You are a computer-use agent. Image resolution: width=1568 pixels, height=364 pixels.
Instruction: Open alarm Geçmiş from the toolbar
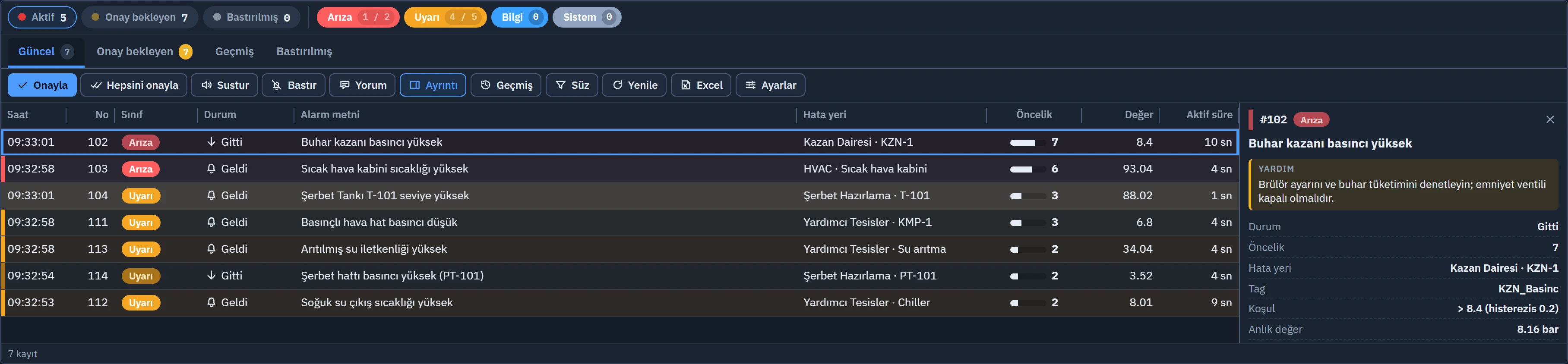pyautogui.click(x=506, y=85)
